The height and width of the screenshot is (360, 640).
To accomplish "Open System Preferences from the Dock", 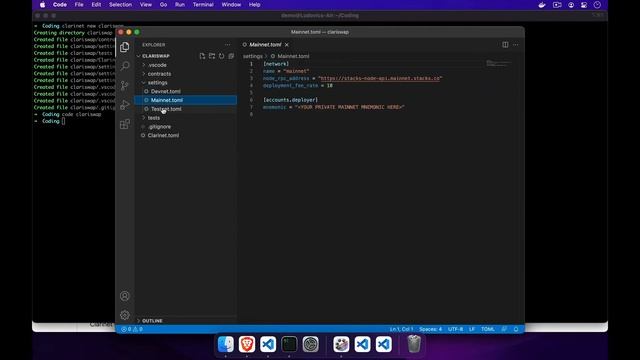I will point(311,344).
